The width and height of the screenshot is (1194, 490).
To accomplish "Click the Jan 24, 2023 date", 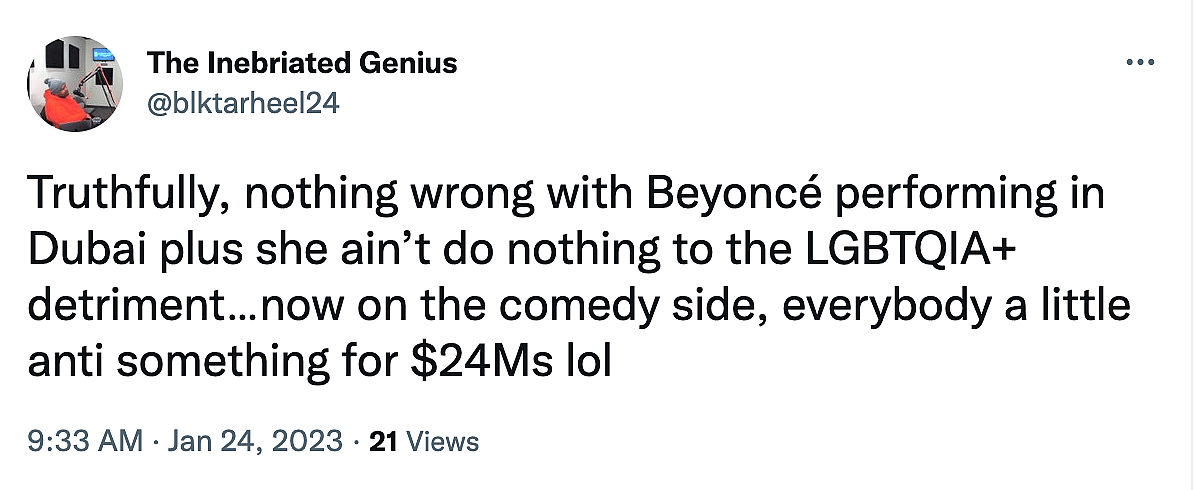I will [258, 441].
